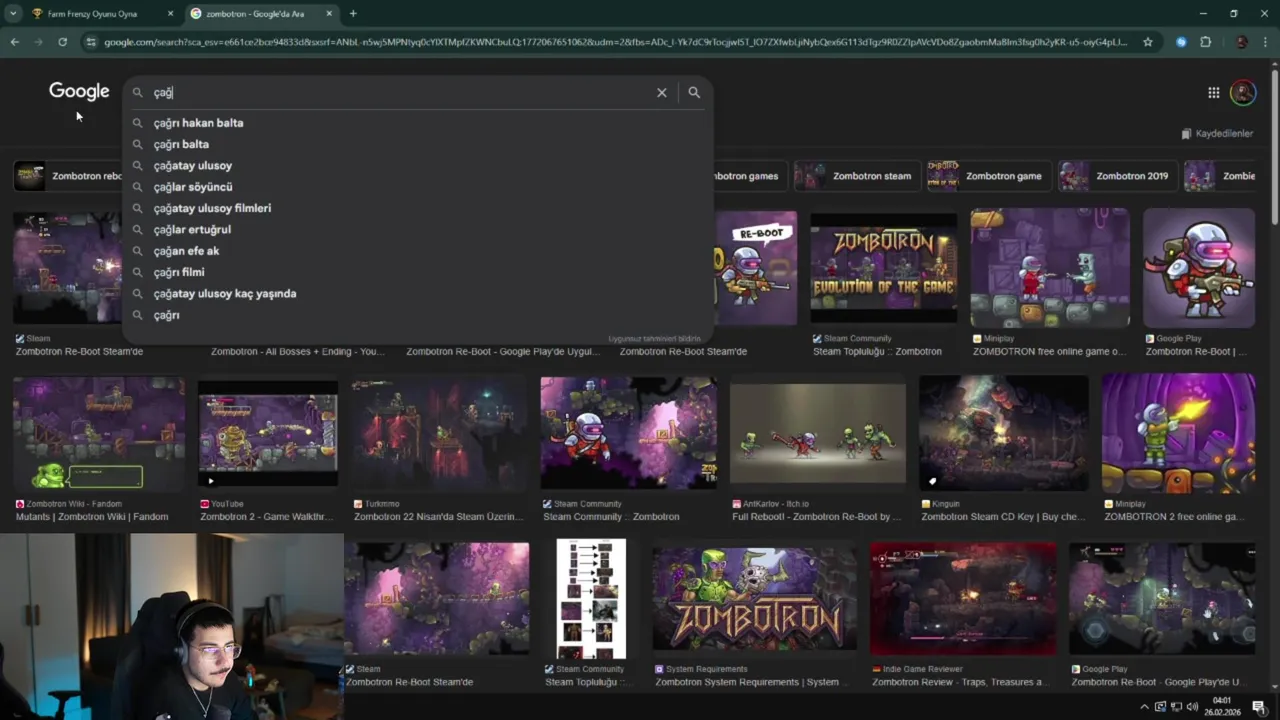
Task: Show hidden tray icons chevron
Action: (1145, 706)
